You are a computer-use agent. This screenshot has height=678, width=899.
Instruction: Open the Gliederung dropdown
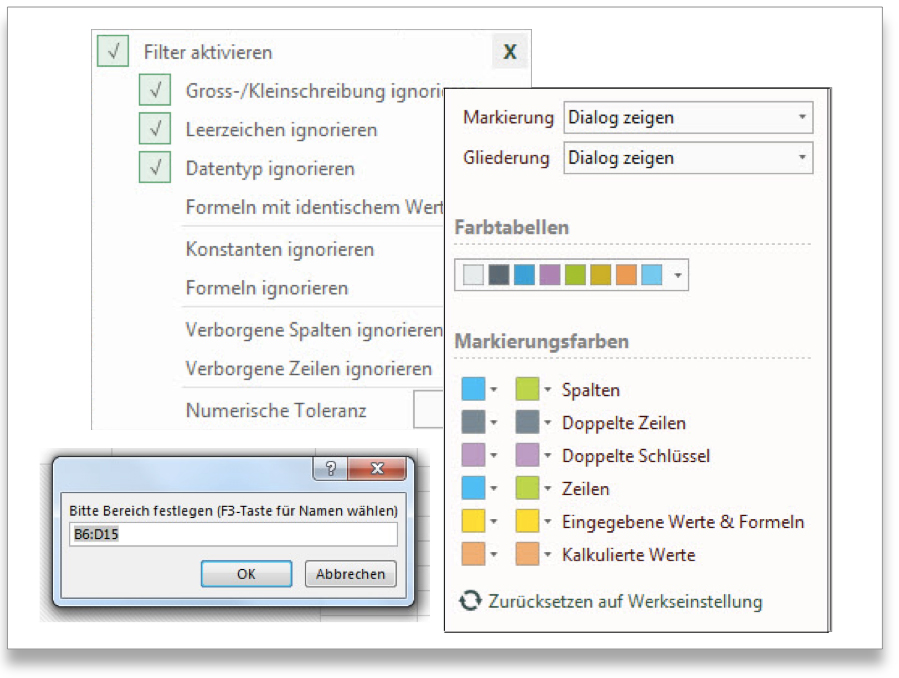[x=688, y=158]
